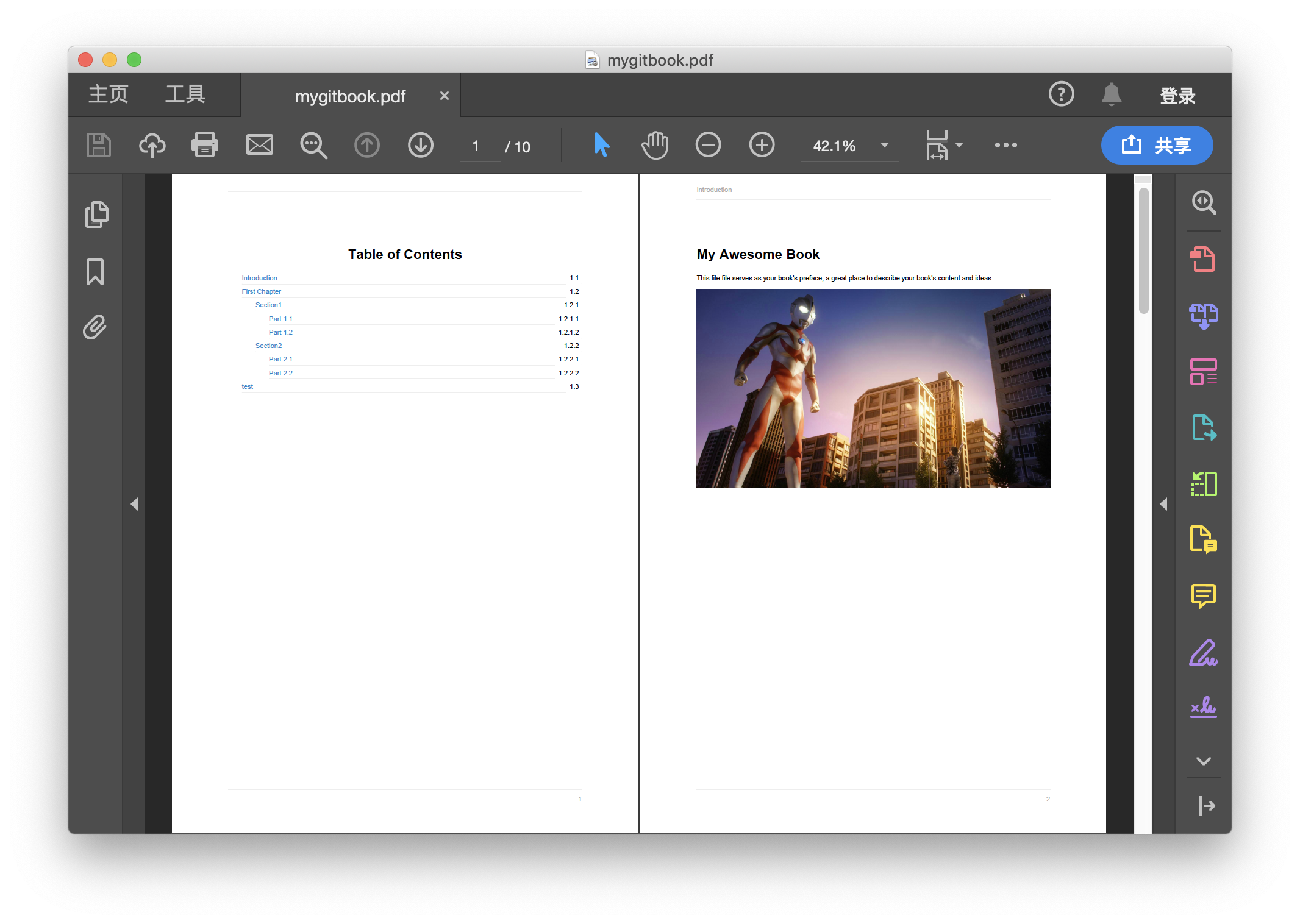Open the Bookmarks panel in left sidebar
This screenshot has width=1300, height=924.
click(x=95, y=272)
